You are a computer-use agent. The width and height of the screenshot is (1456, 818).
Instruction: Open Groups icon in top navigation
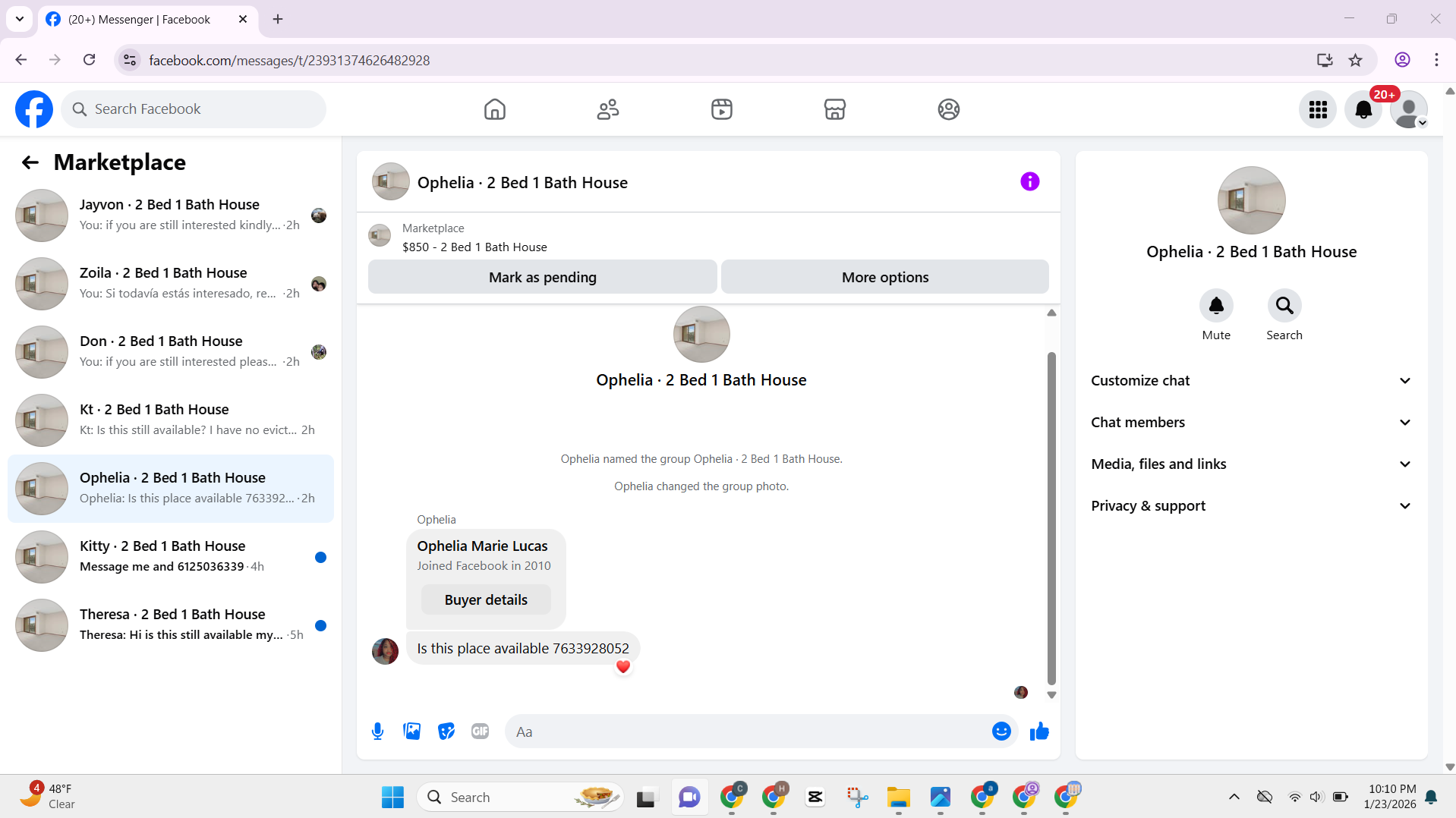(949, 109)
